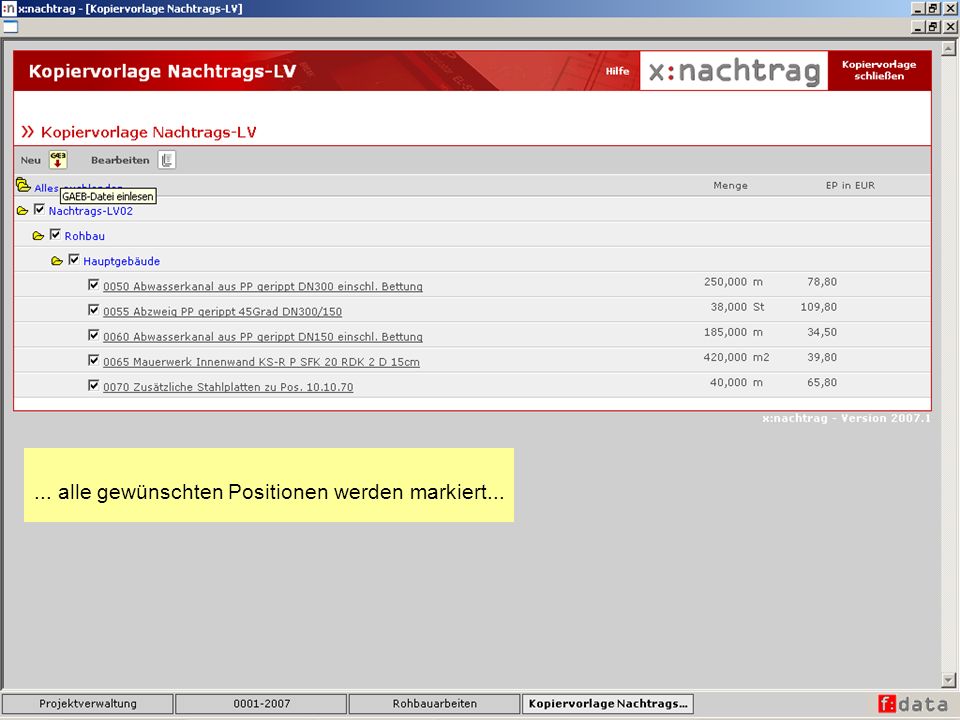
Task: Click quantity 38,000 St
Action: 737,307
